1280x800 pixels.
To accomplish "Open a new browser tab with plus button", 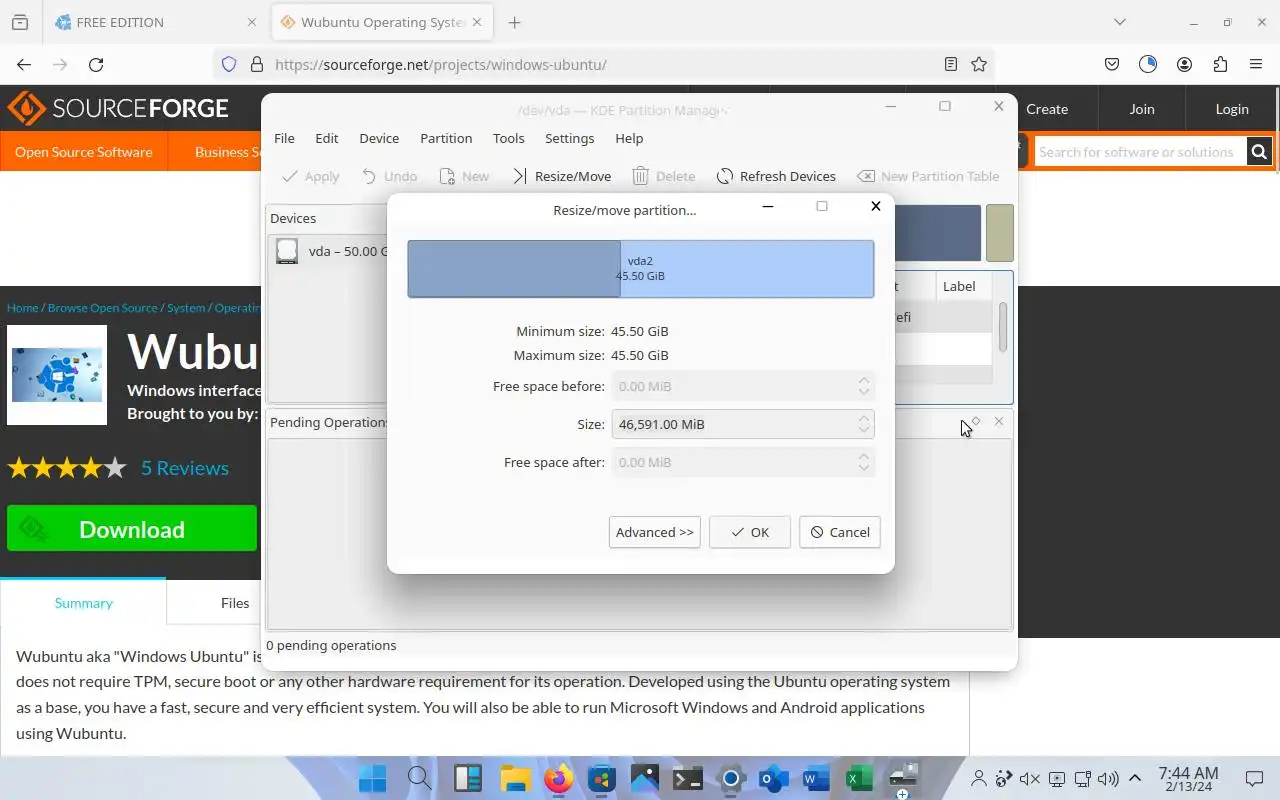I will point(514,22).
